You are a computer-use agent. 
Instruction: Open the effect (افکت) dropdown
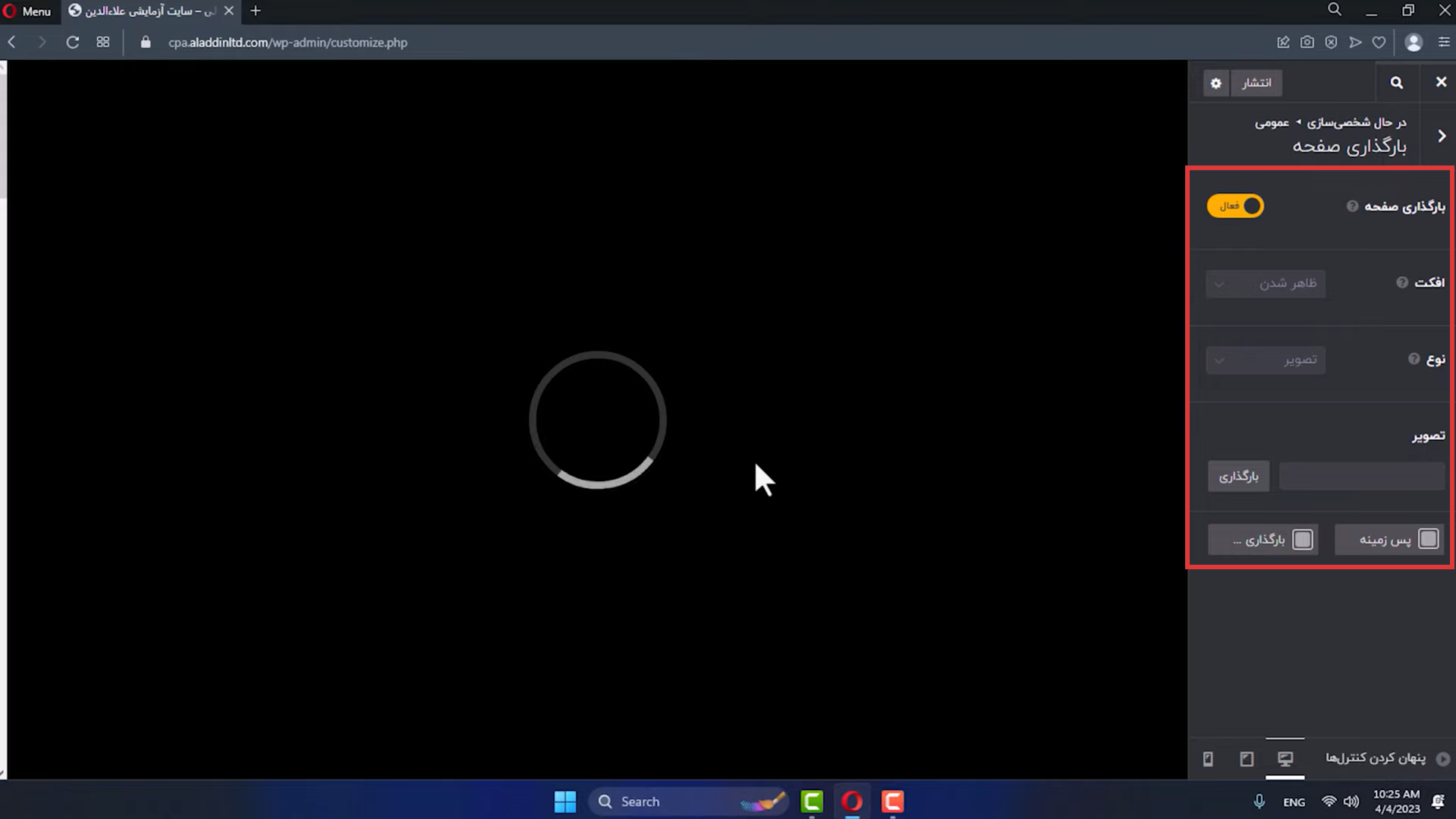tap(1266, 283)
